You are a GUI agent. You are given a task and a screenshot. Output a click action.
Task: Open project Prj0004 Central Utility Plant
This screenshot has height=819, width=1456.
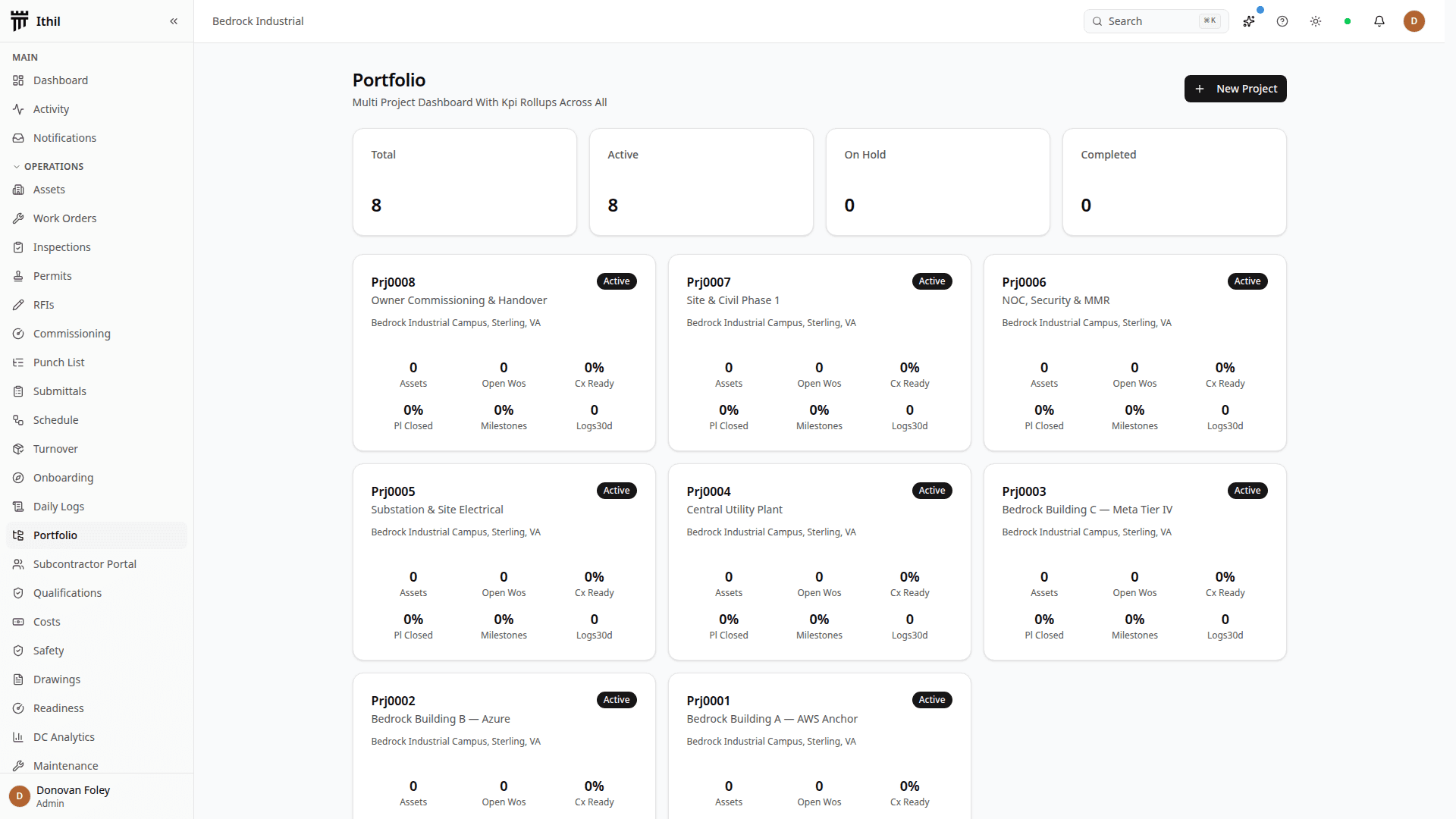click(x=820, y=563)
